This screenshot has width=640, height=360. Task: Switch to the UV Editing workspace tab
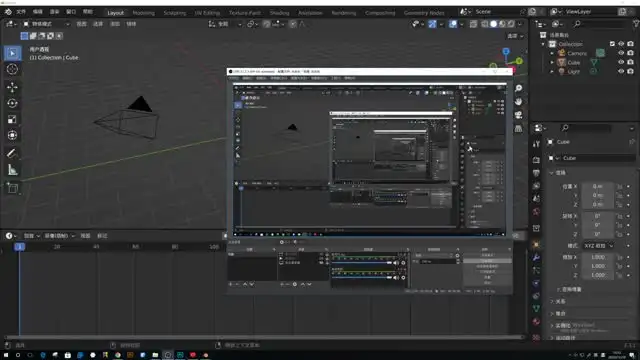point(207,13)
